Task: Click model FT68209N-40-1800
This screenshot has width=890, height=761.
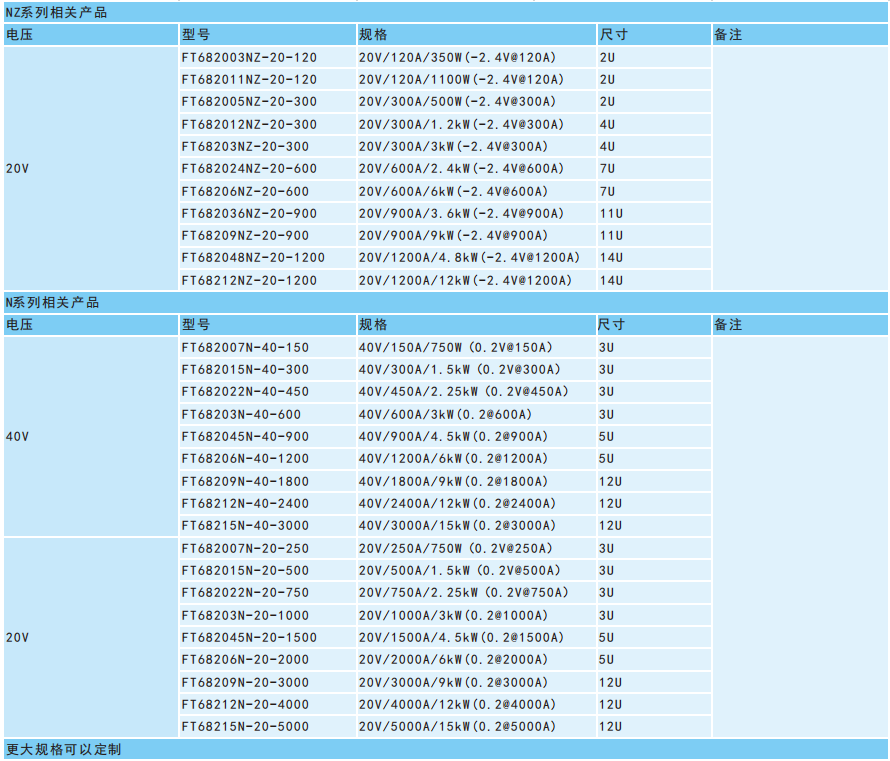Action: [245, 482]
